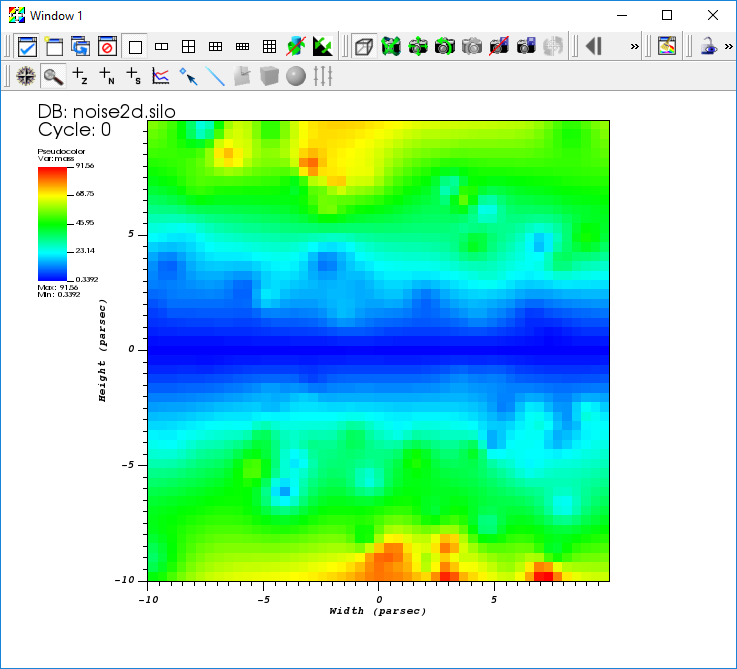
Task: Toggle view lock camera icon with red slash
Action: (499, 47)
